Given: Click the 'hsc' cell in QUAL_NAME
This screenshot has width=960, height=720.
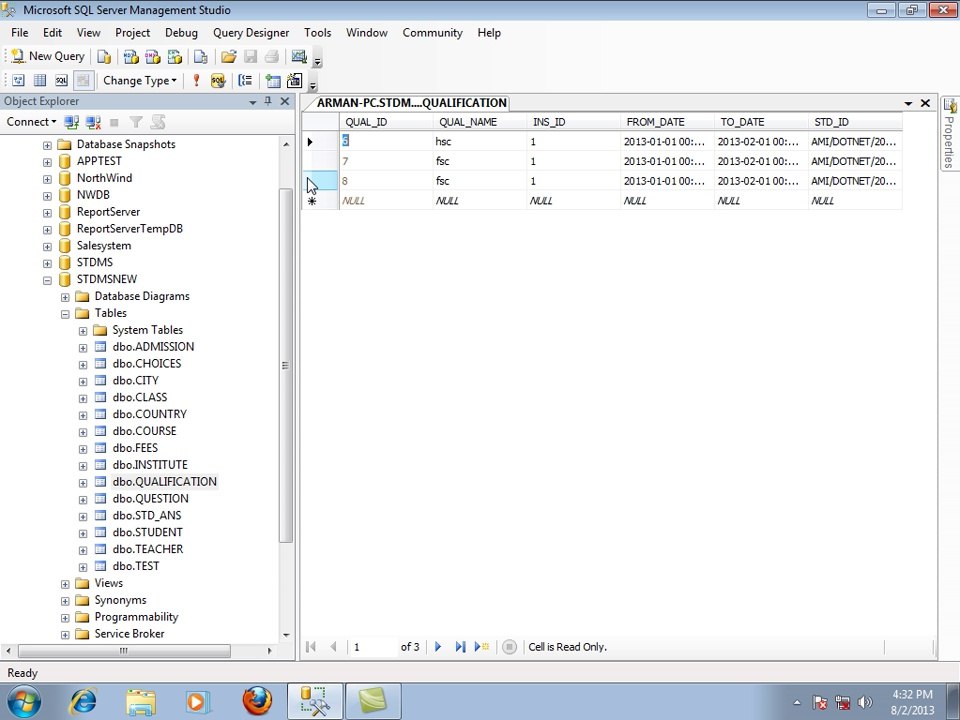Looking at the screenshot, I should [x=479, y=141].
